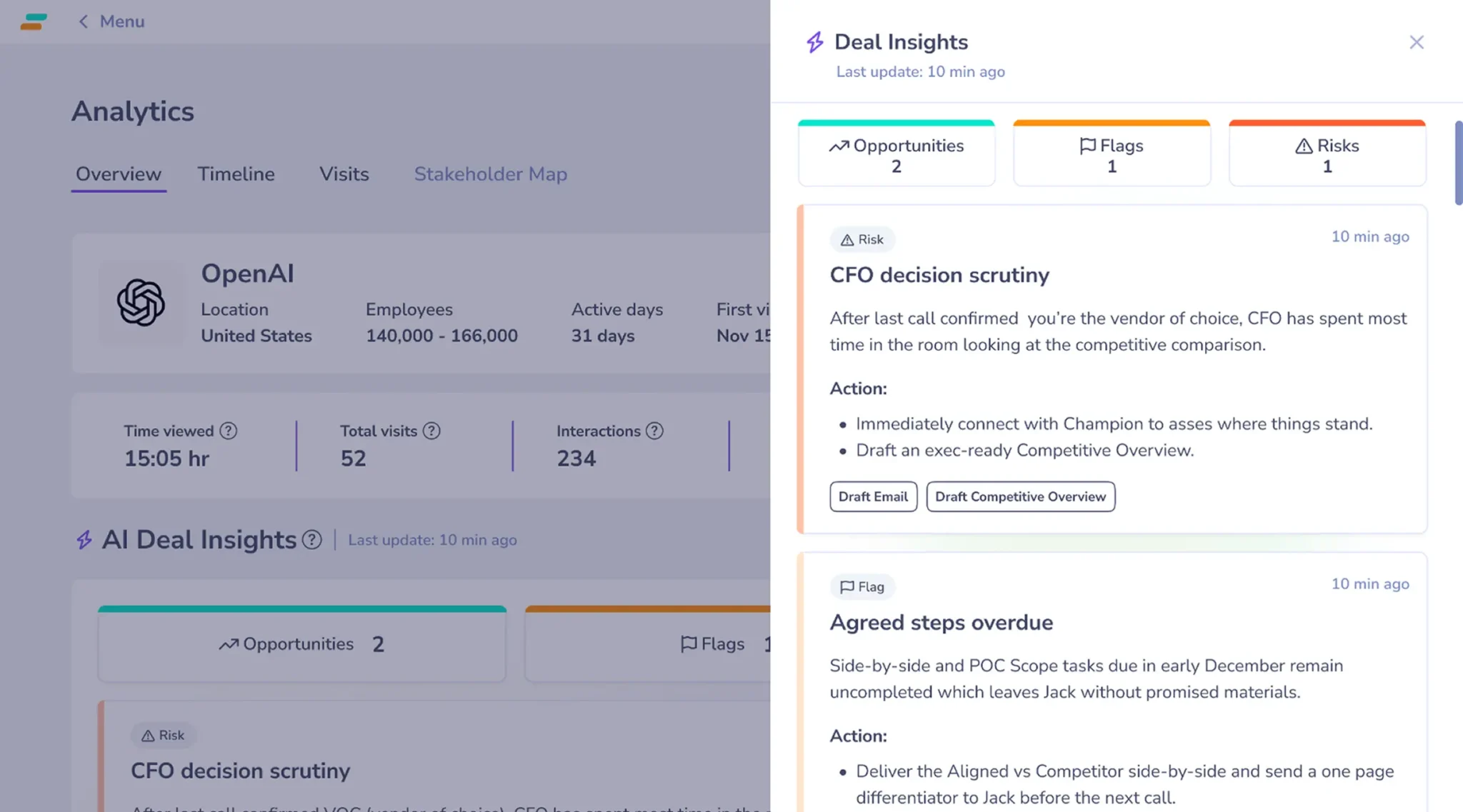Image resolution: width=1463 pixels, height=812 pixels.
Task: Click the help icon beside Interactions
Action: tap(654, 431)
